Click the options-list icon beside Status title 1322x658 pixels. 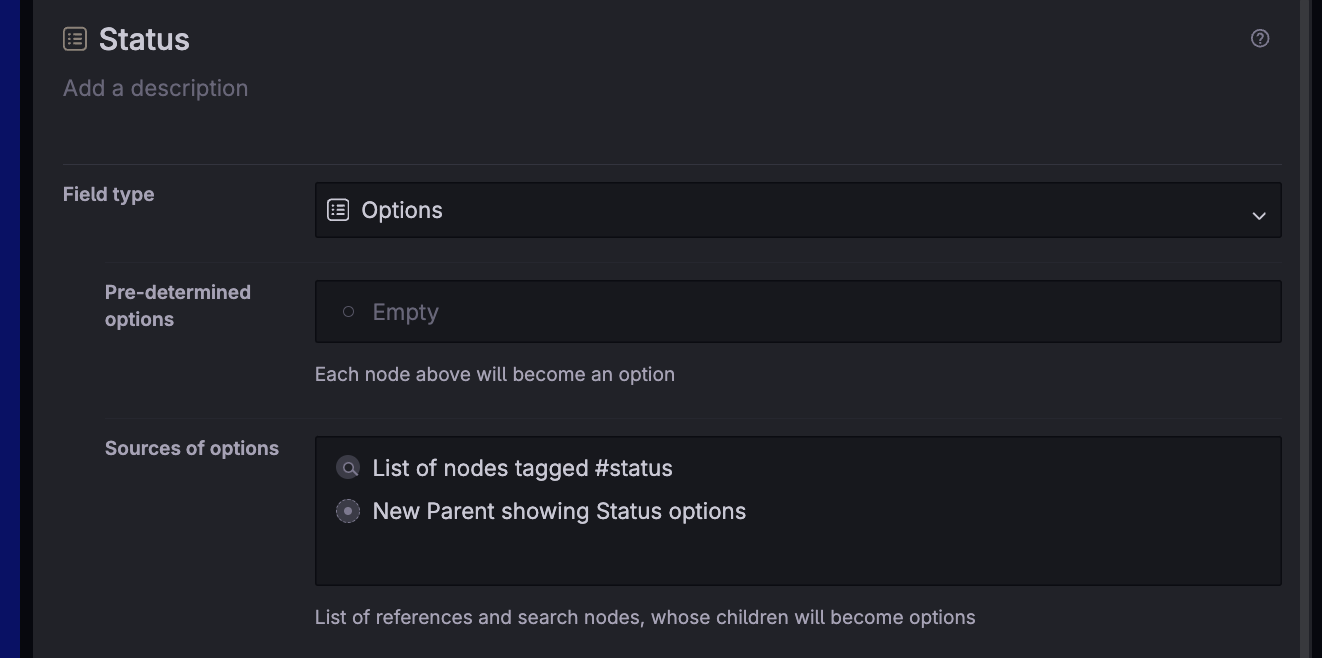75,39
